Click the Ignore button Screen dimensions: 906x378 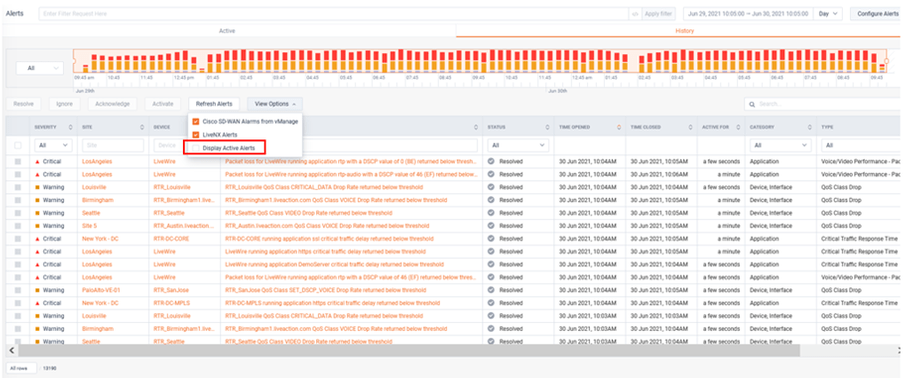(64, 104)
